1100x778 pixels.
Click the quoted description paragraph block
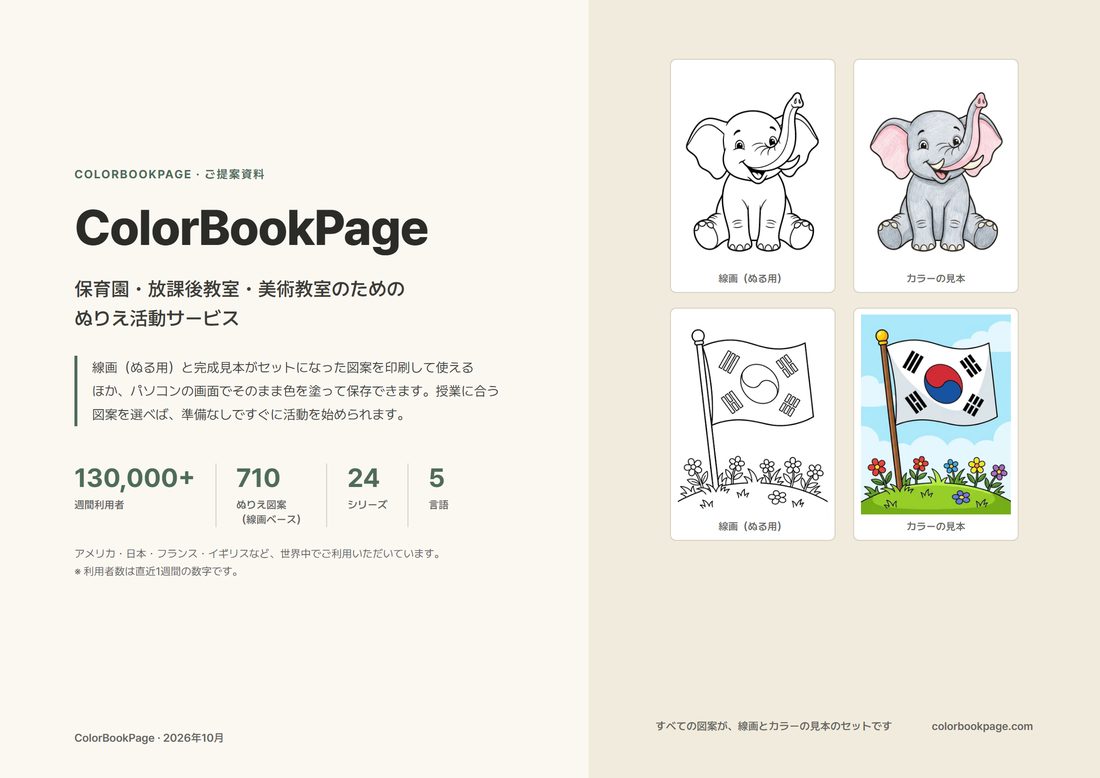pos(287,391)
